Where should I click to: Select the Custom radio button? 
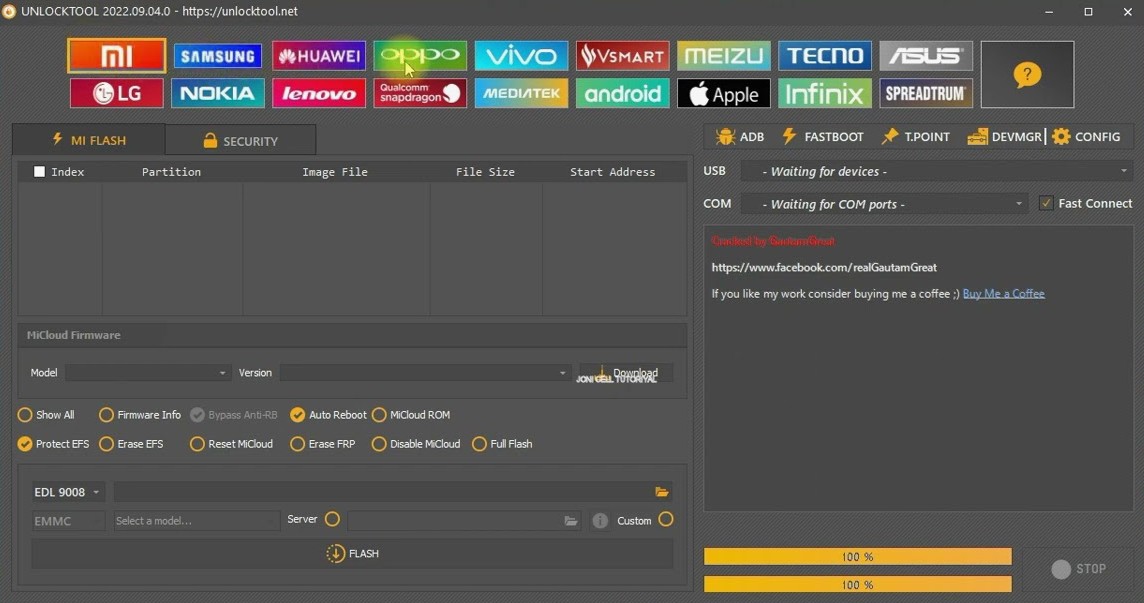tap(666, 519)
